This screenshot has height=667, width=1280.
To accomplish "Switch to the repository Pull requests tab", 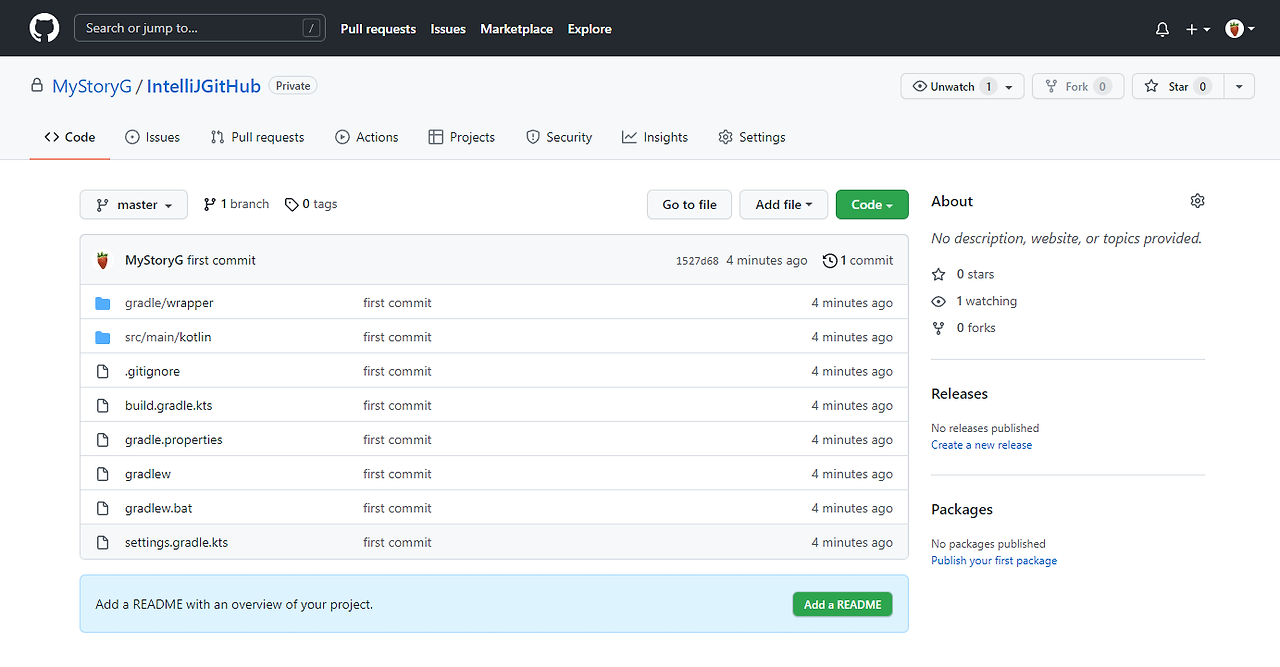I will click(x=257, y=137).
